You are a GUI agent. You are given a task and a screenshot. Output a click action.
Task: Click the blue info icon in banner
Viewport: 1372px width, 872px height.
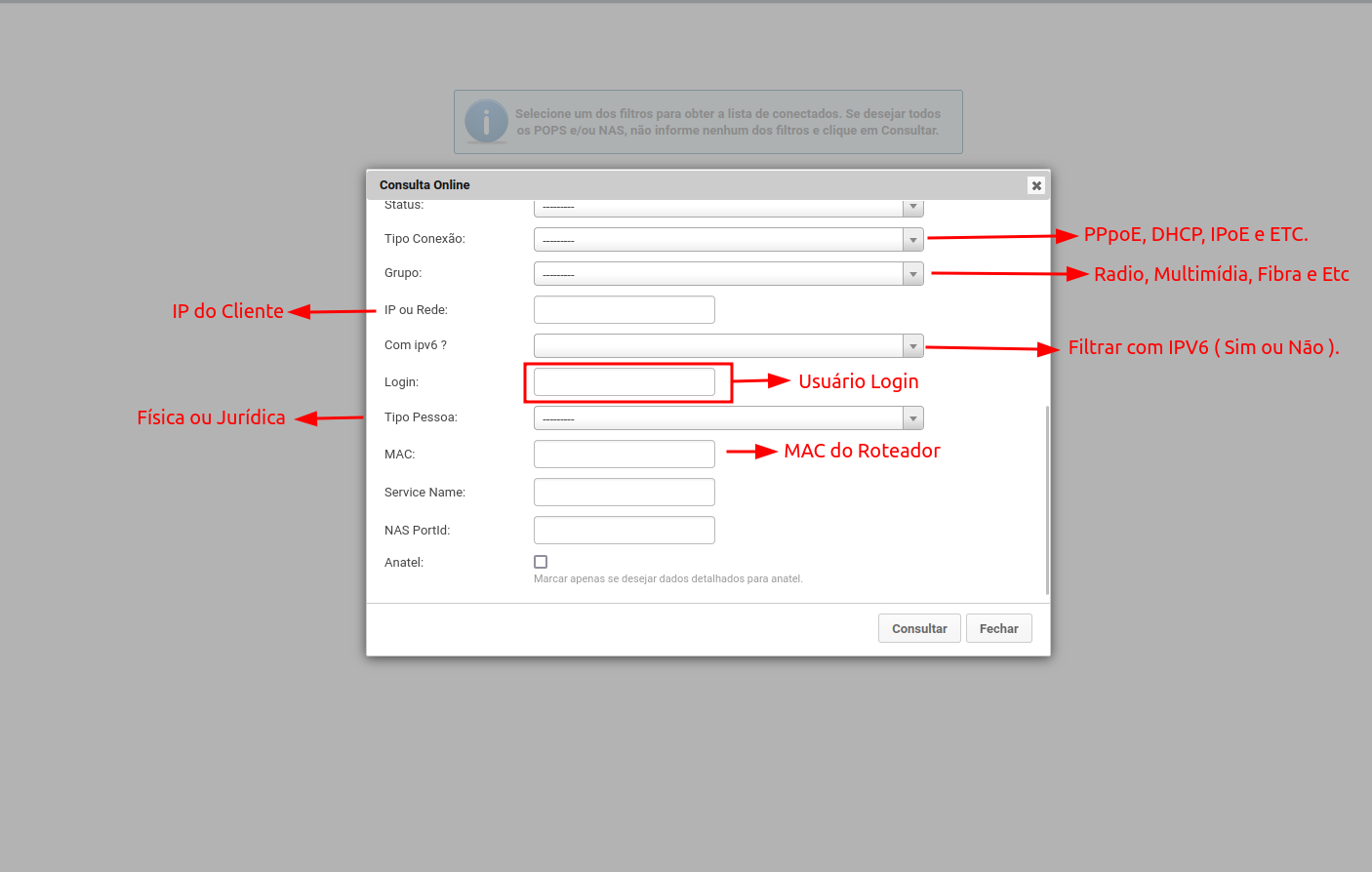tap(486, 122)
